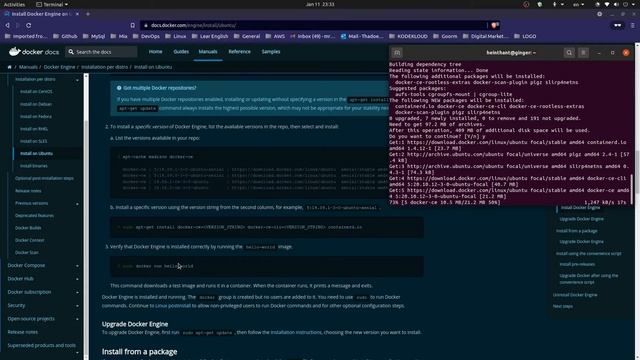
Task: Click the terminal window scrollbar
Action: point(631,189)
